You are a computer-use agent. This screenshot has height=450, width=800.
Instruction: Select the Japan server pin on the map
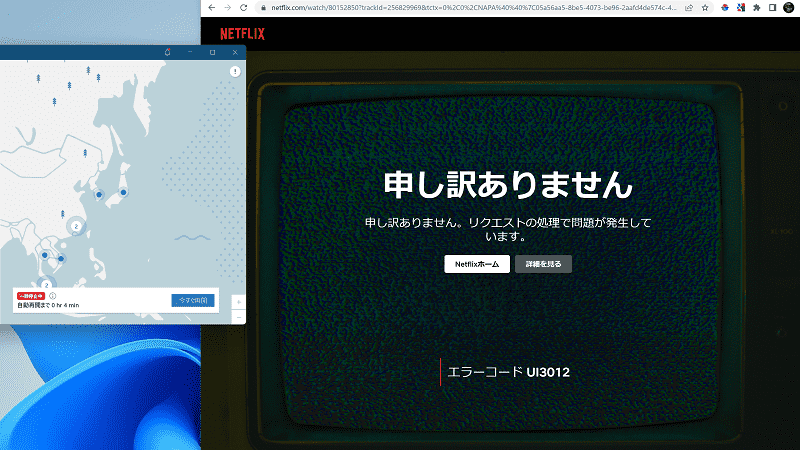[x=123, y=192]
